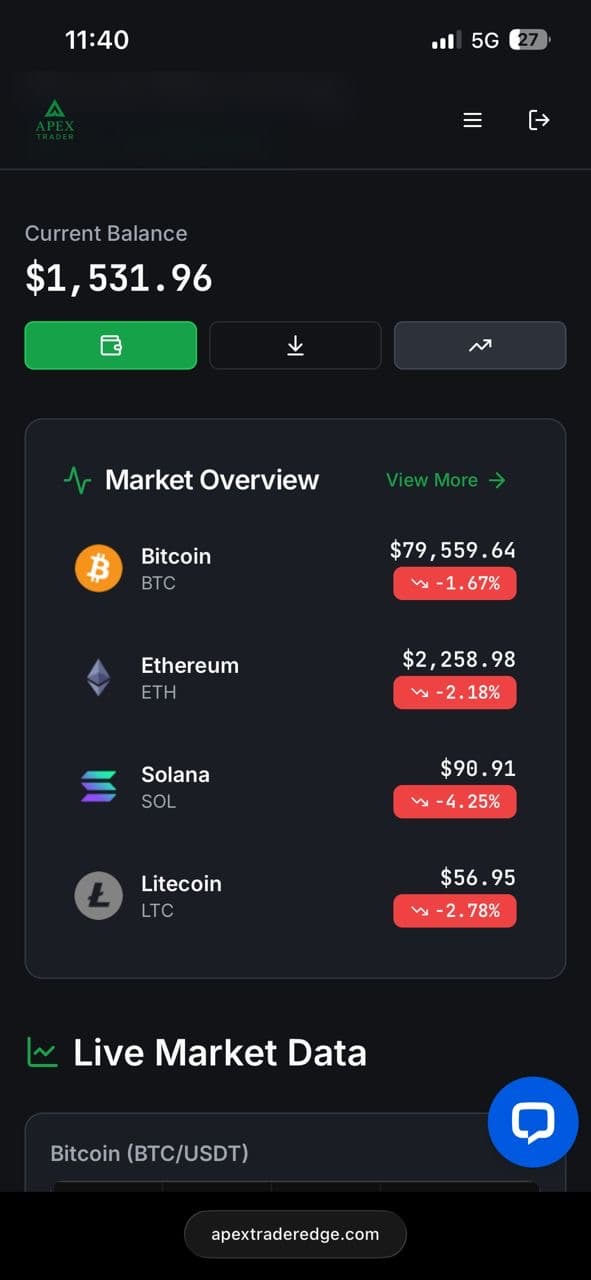
Task: Tap Litecoin's -2.78% change badge
Action: (455, 910)
